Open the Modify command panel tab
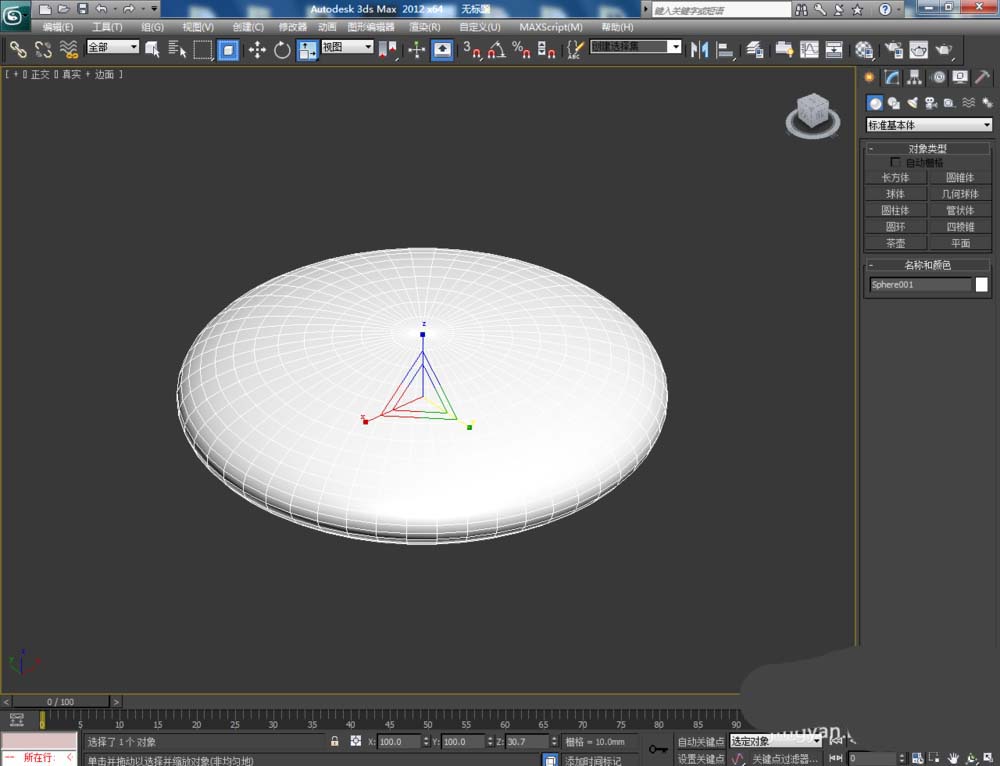 point(892,77)
